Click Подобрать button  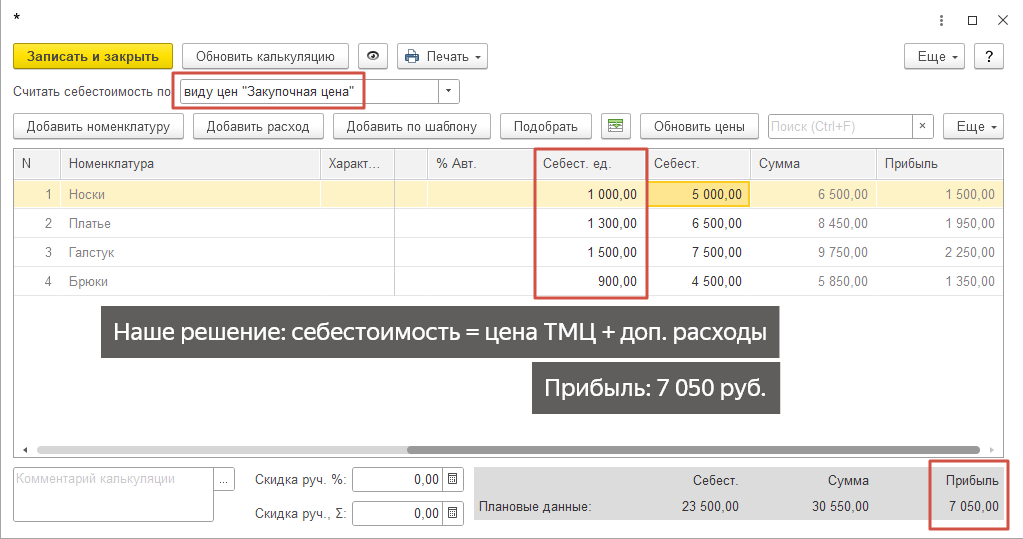click(x=545, y=127)
